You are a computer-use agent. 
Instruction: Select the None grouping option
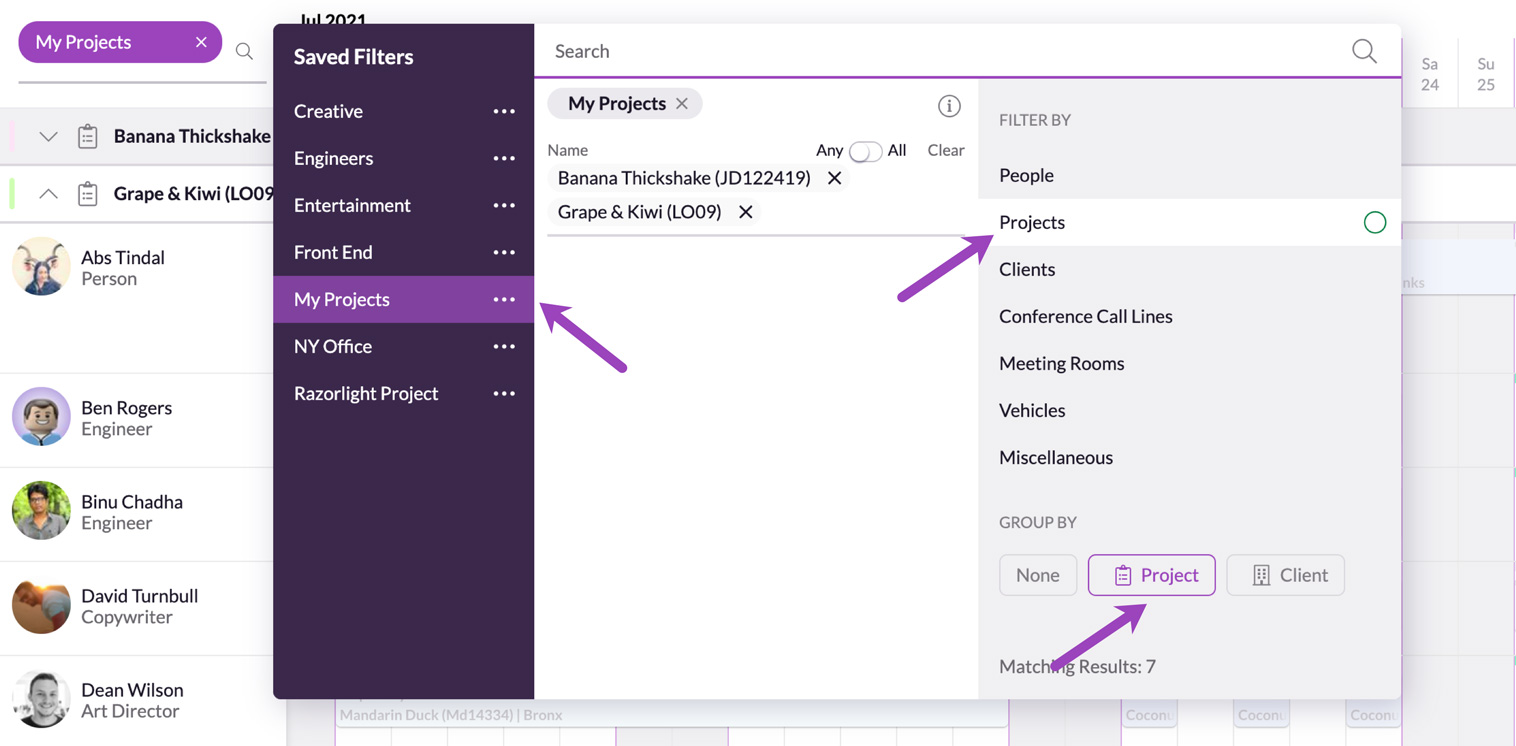coord(1037,575)
